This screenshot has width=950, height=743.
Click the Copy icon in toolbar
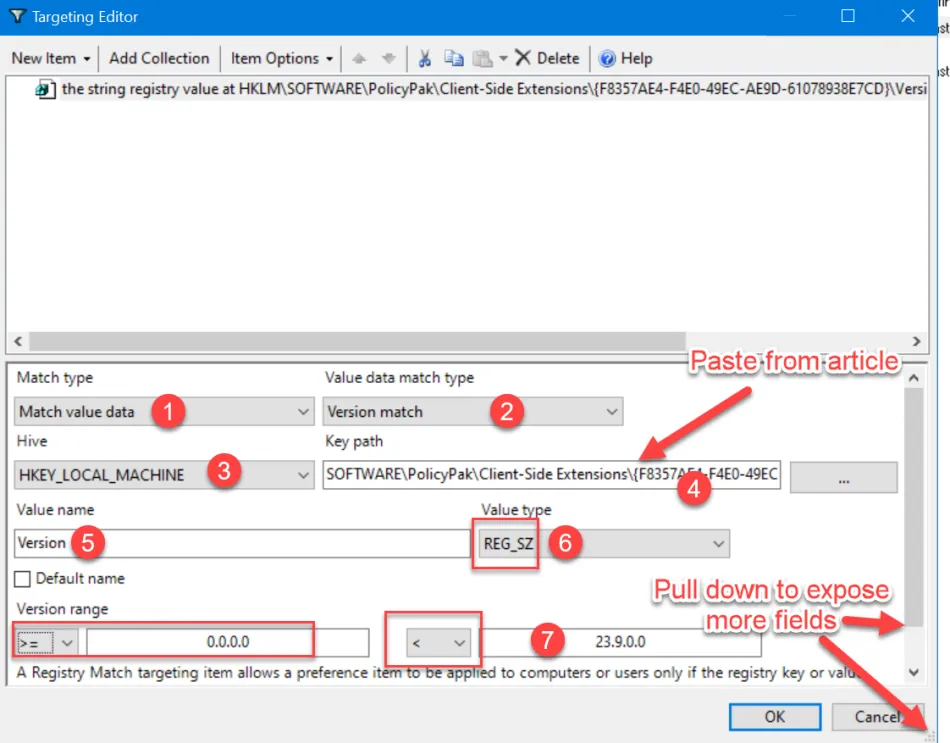(x=453, y=58)
